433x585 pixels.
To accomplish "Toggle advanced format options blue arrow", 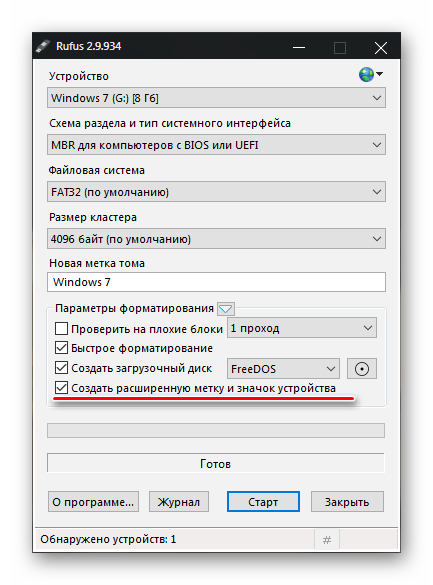I will (226, 309).
